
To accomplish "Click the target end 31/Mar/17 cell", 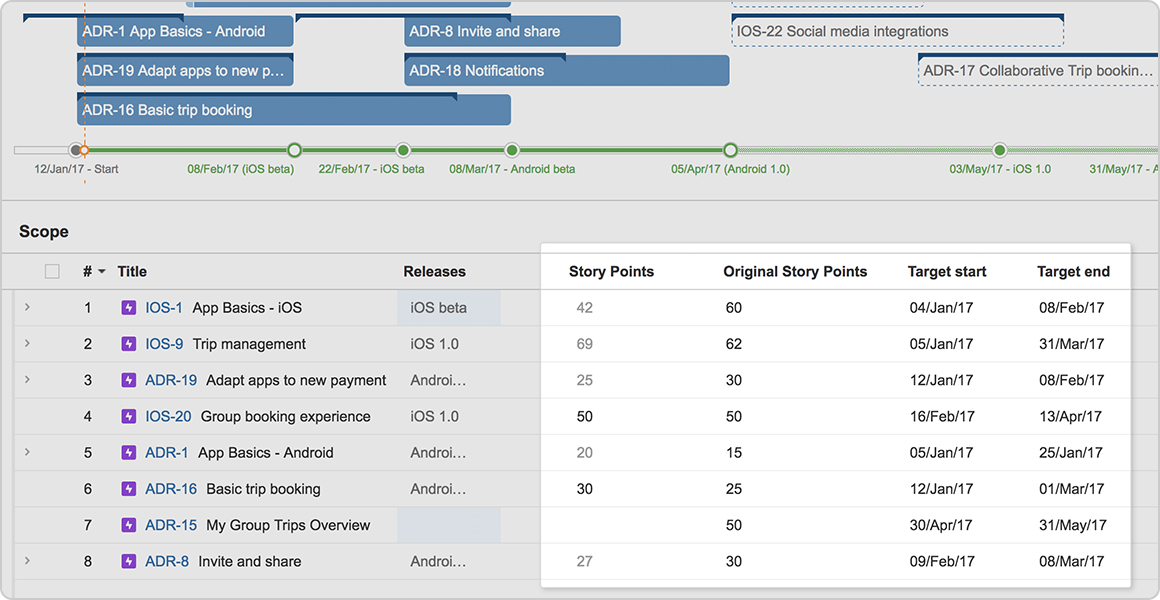I will 1071,344.
